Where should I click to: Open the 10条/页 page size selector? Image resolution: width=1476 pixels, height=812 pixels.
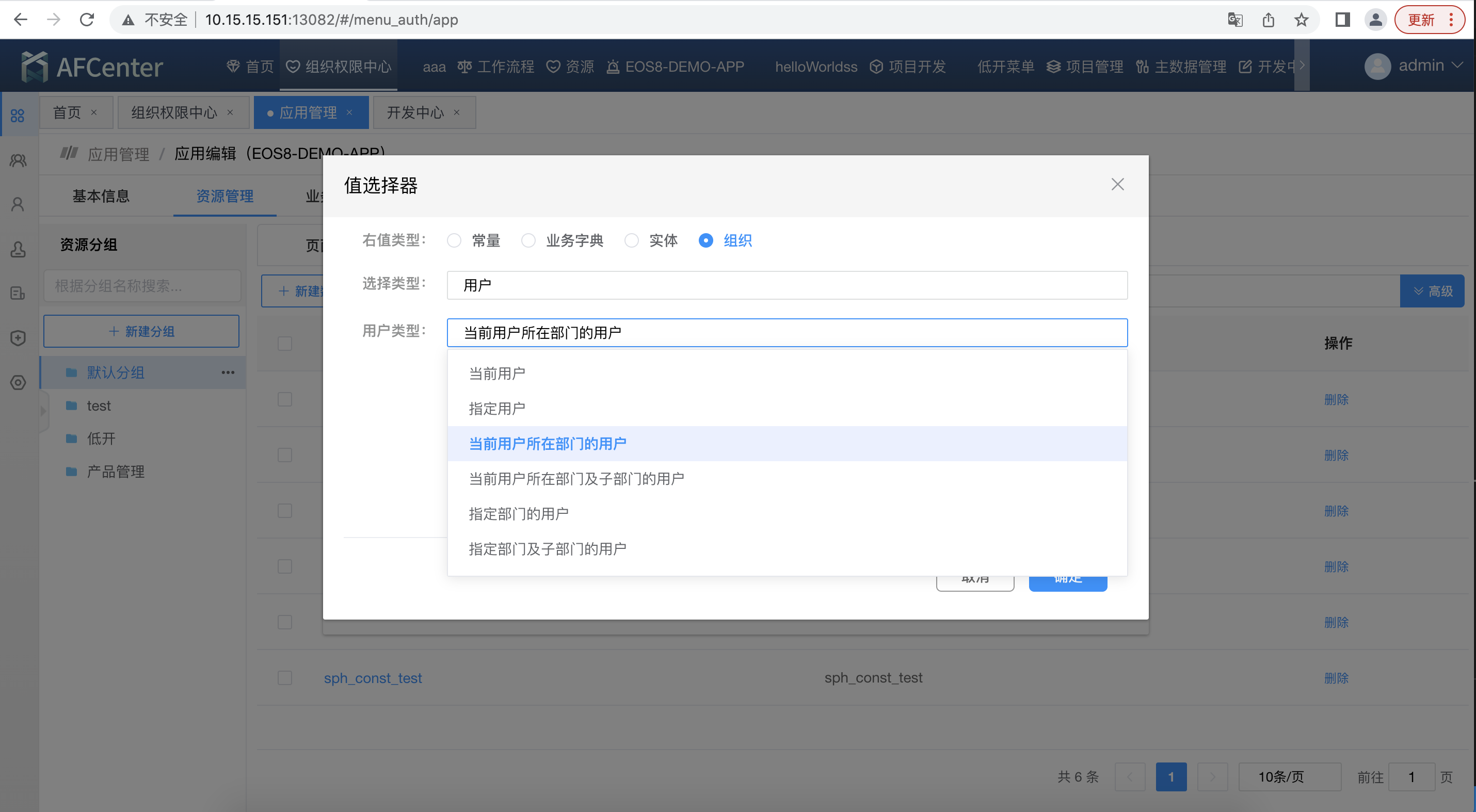1289,776
